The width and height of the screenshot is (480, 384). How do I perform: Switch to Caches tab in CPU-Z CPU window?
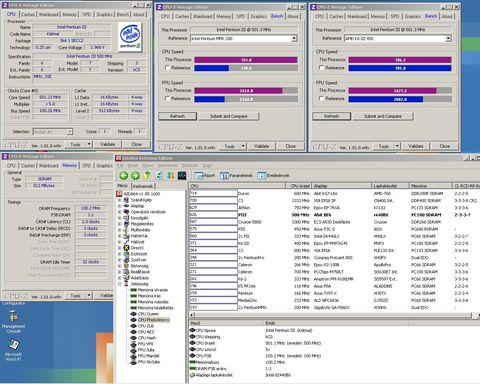(x=28, y=15)
